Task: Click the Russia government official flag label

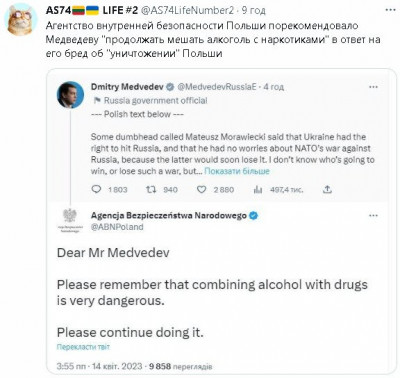Action: click(x=151, y=100)
